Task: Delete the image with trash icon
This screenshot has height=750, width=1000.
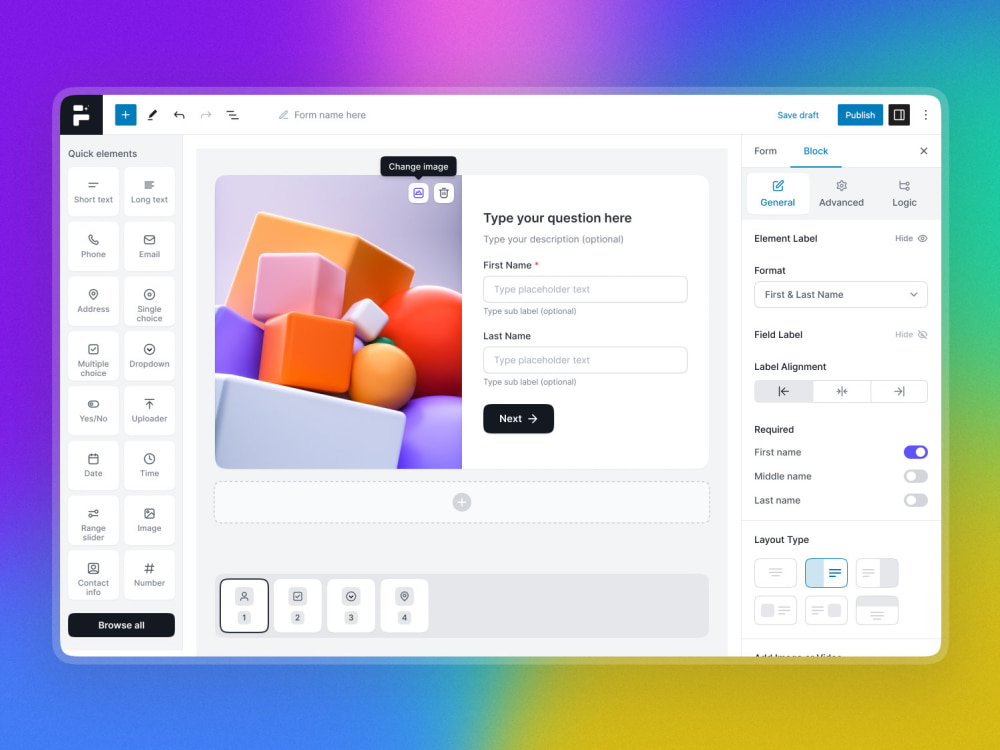Action: [444, 193]
